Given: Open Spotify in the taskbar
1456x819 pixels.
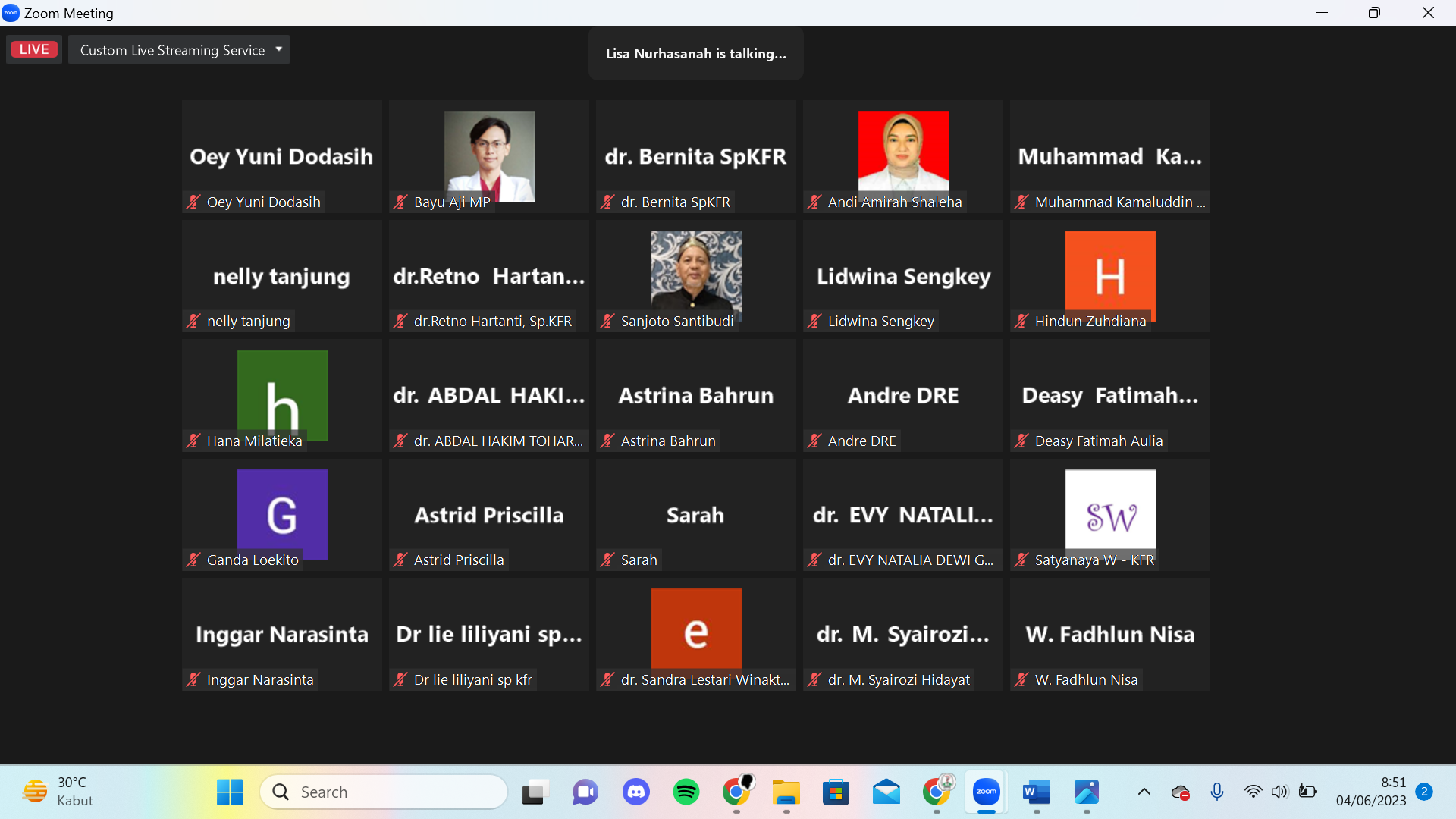Looking at the screenshot, I should 686,792.
